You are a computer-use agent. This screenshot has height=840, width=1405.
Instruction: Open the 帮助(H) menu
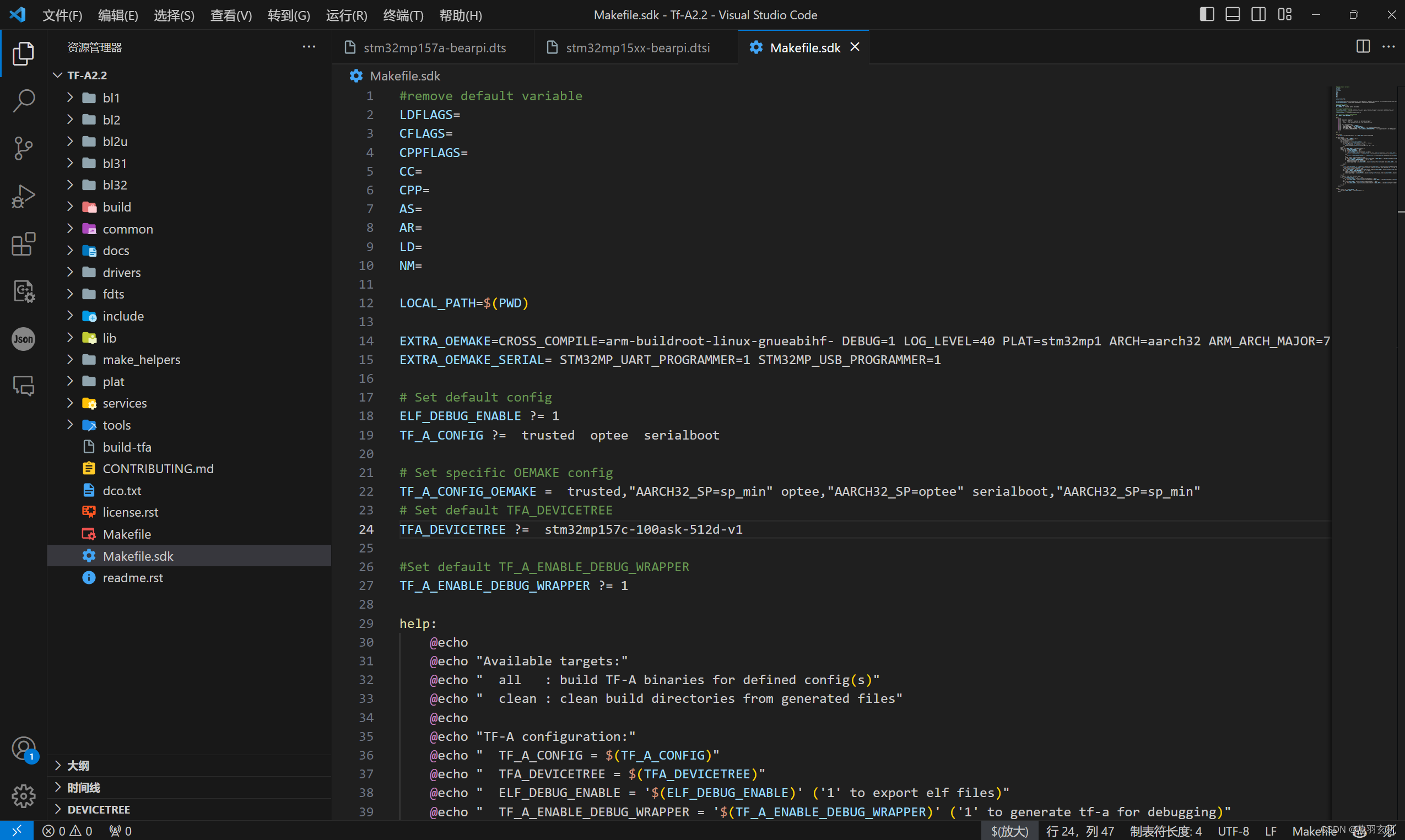tap(461, 15)
